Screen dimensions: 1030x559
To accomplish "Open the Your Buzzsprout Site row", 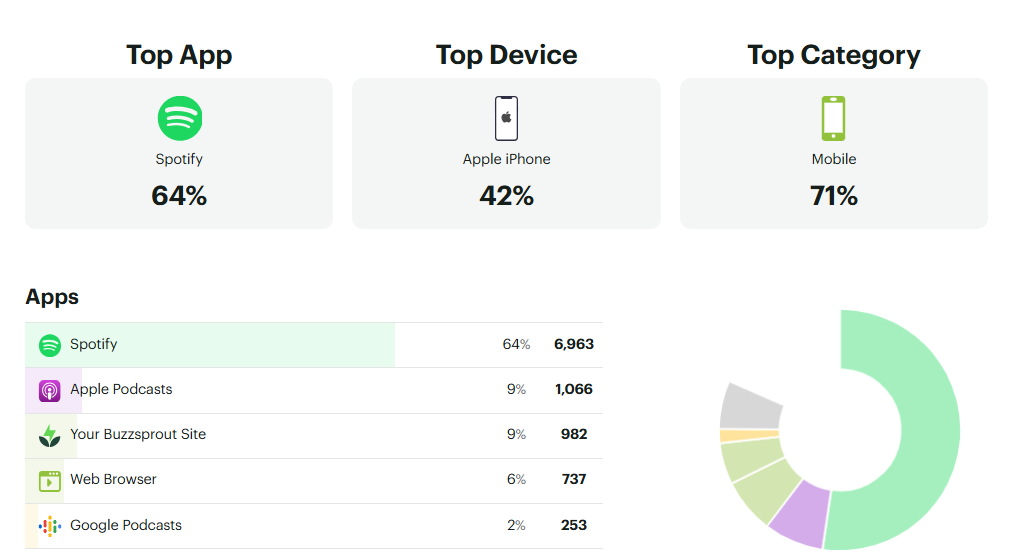I will coord(138,434).
